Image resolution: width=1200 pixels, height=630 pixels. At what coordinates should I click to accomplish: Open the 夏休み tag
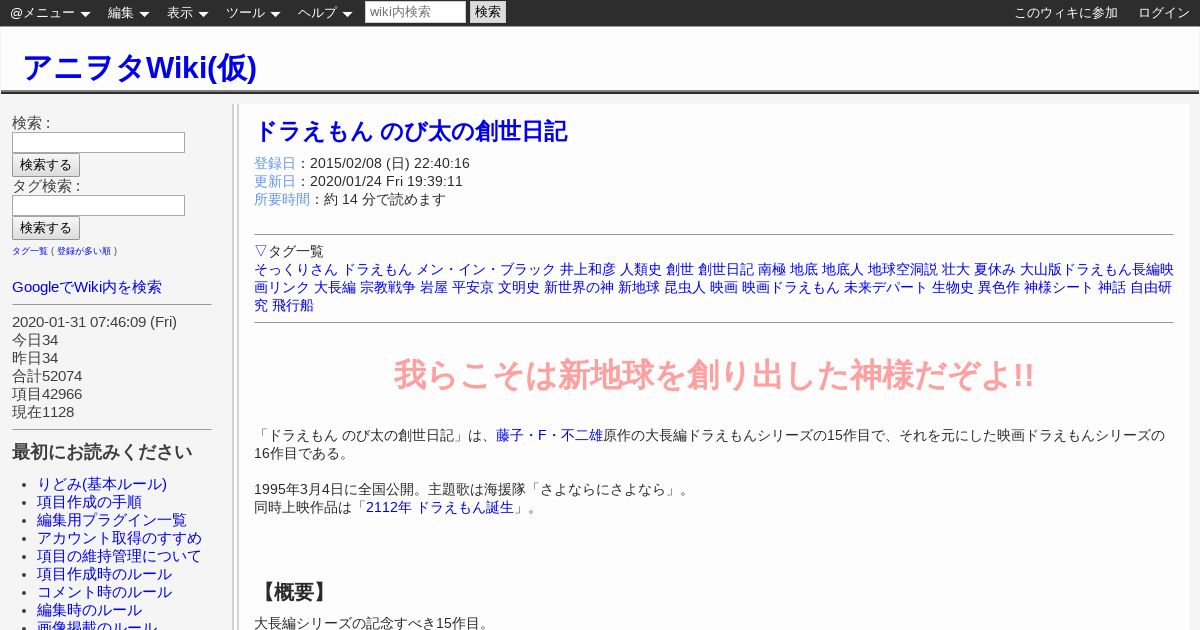click(x=995, y=270)
